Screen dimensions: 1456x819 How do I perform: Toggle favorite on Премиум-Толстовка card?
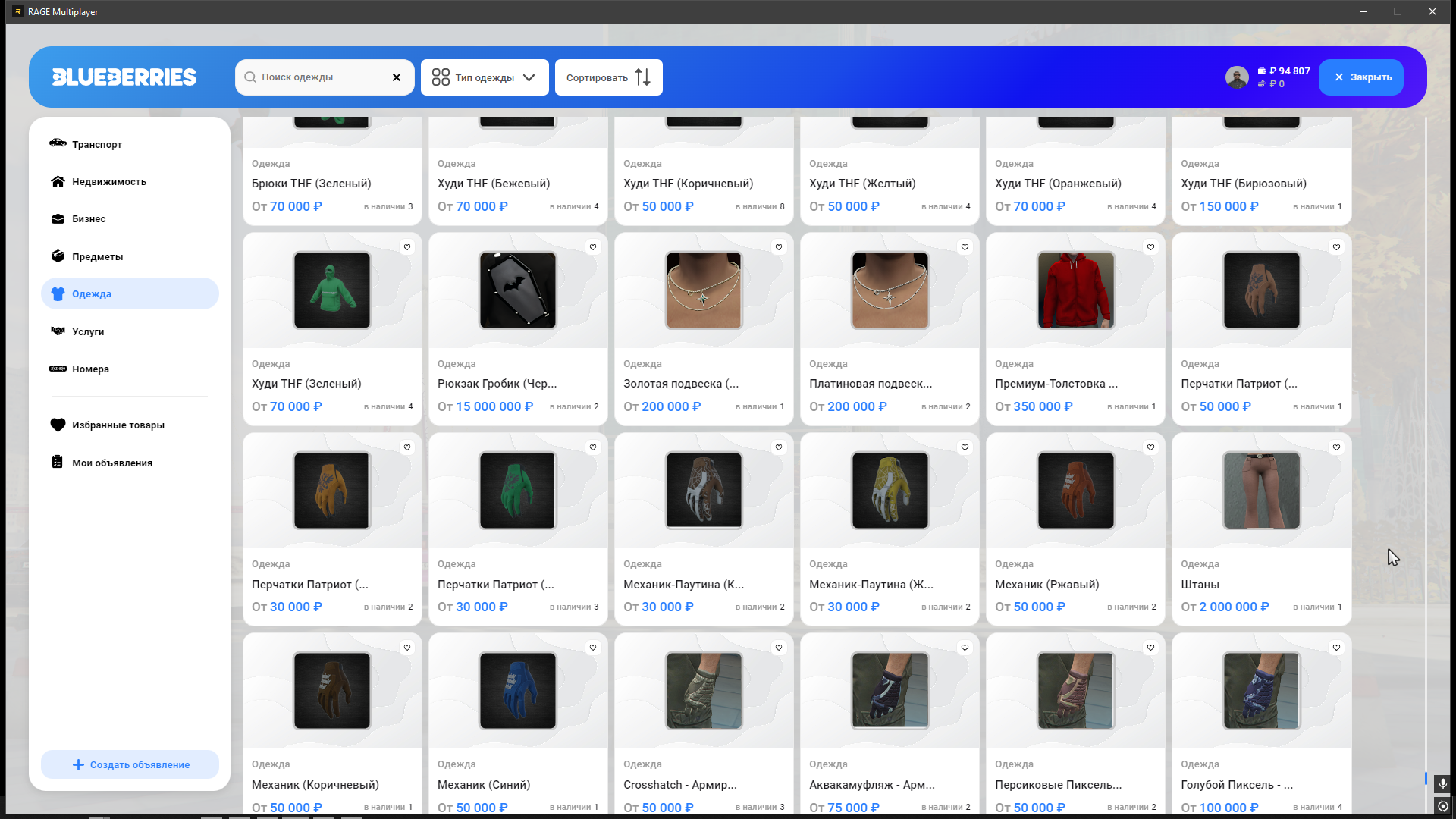pyautogui.click(x=1150, y=247)
